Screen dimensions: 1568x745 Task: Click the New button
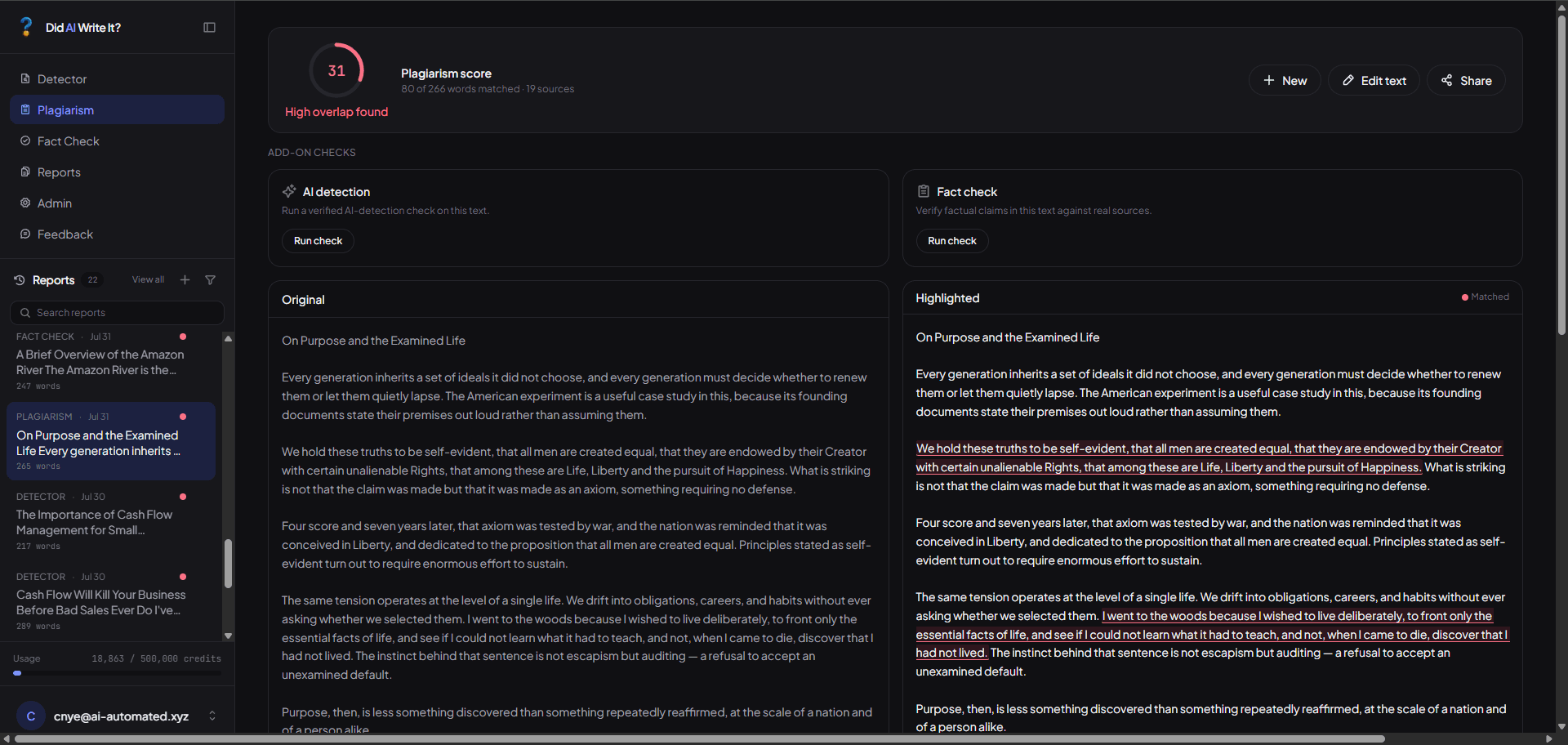(1285, 80)
